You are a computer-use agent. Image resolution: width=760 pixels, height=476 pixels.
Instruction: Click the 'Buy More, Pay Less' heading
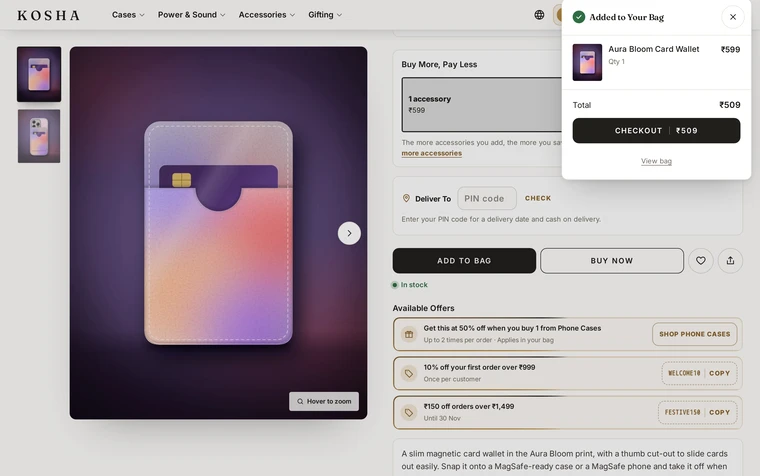(x=439, y=64)
